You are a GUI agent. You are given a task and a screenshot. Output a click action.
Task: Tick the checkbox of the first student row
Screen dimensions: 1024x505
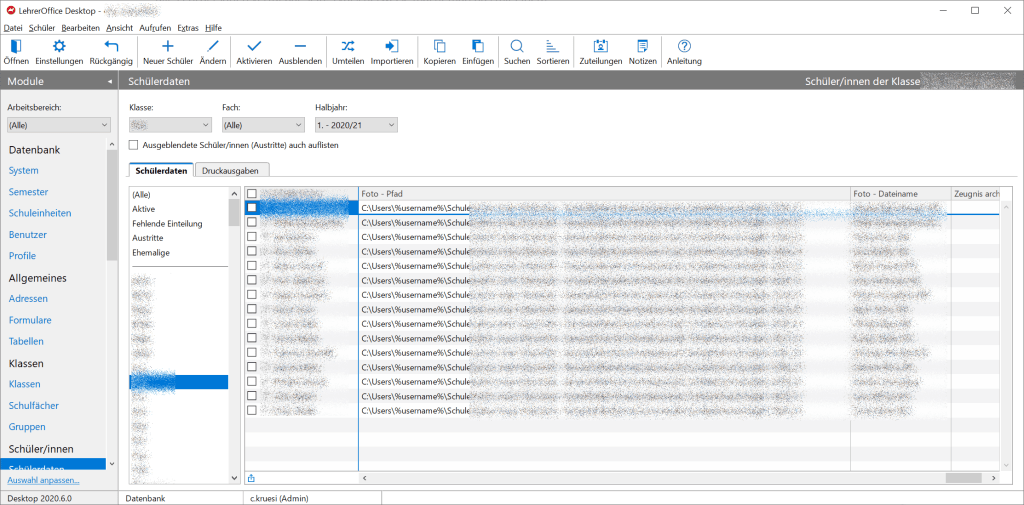(x=252, y=208)
